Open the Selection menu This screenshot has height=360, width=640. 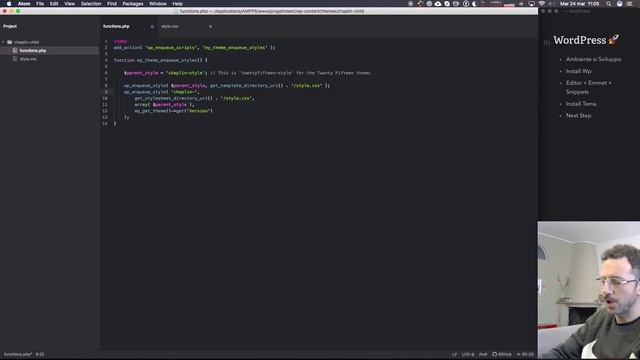(x=91, y=4)
